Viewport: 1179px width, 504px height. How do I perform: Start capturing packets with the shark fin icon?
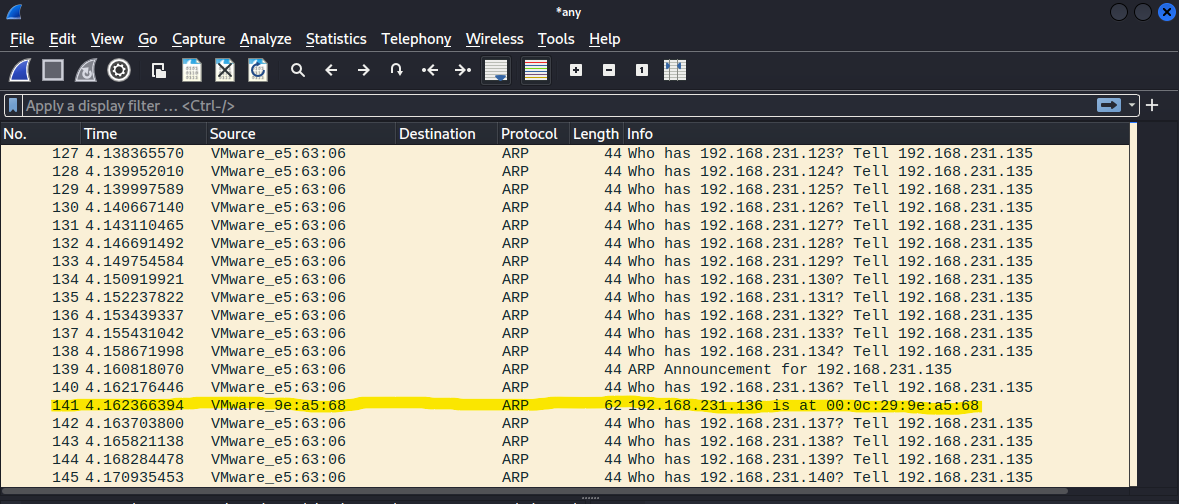(x=21, y=70)
